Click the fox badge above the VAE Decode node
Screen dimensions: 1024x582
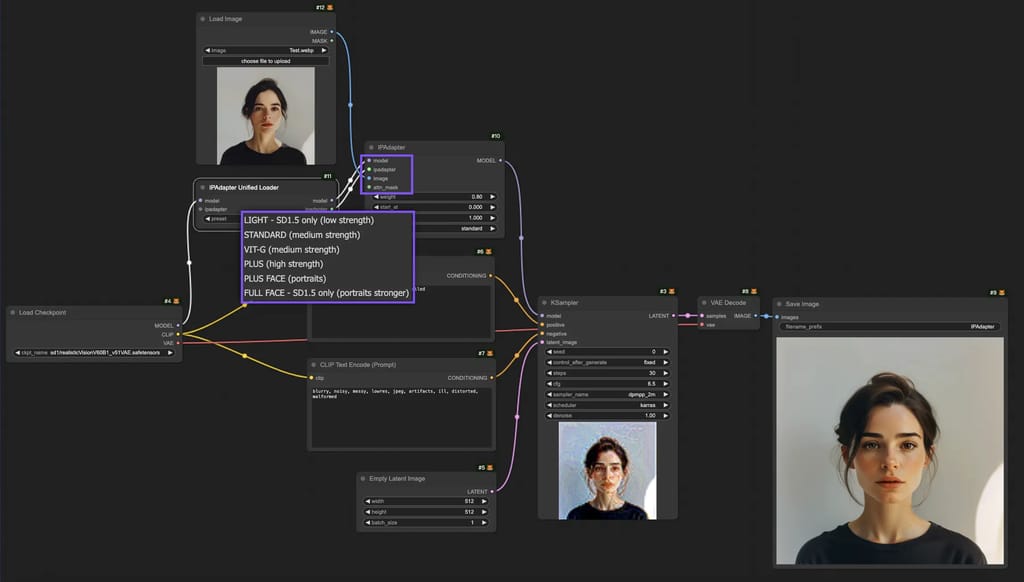coord(754,291)
